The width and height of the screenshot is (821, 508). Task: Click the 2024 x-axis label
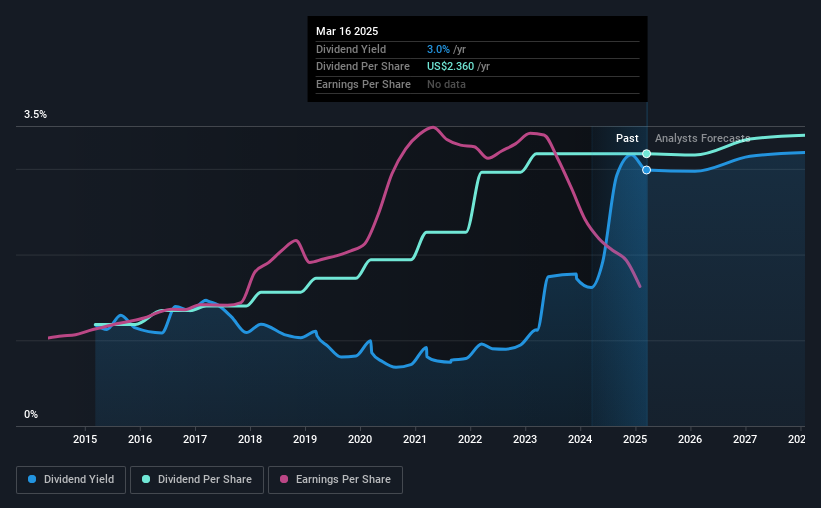(x=580, y=439)
